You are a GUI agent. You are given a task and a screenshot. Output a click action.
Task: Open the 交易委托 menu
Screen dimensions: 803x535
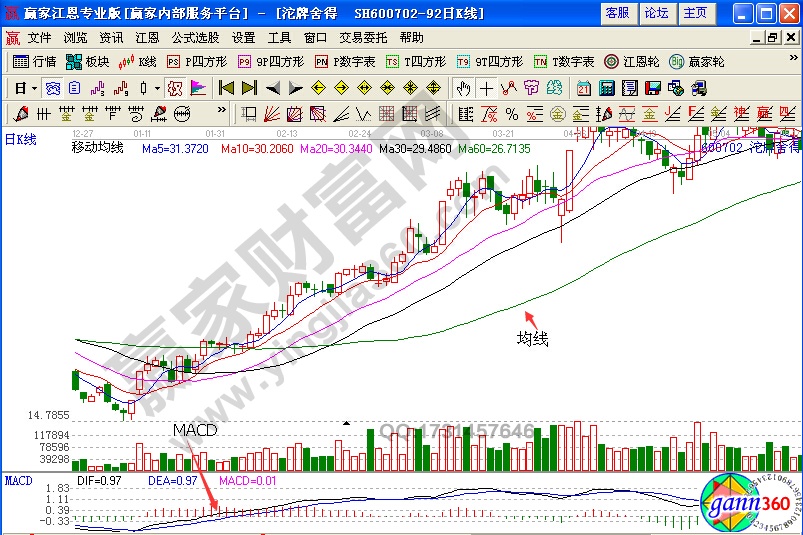pyautogui.click(x=362, y=37)
